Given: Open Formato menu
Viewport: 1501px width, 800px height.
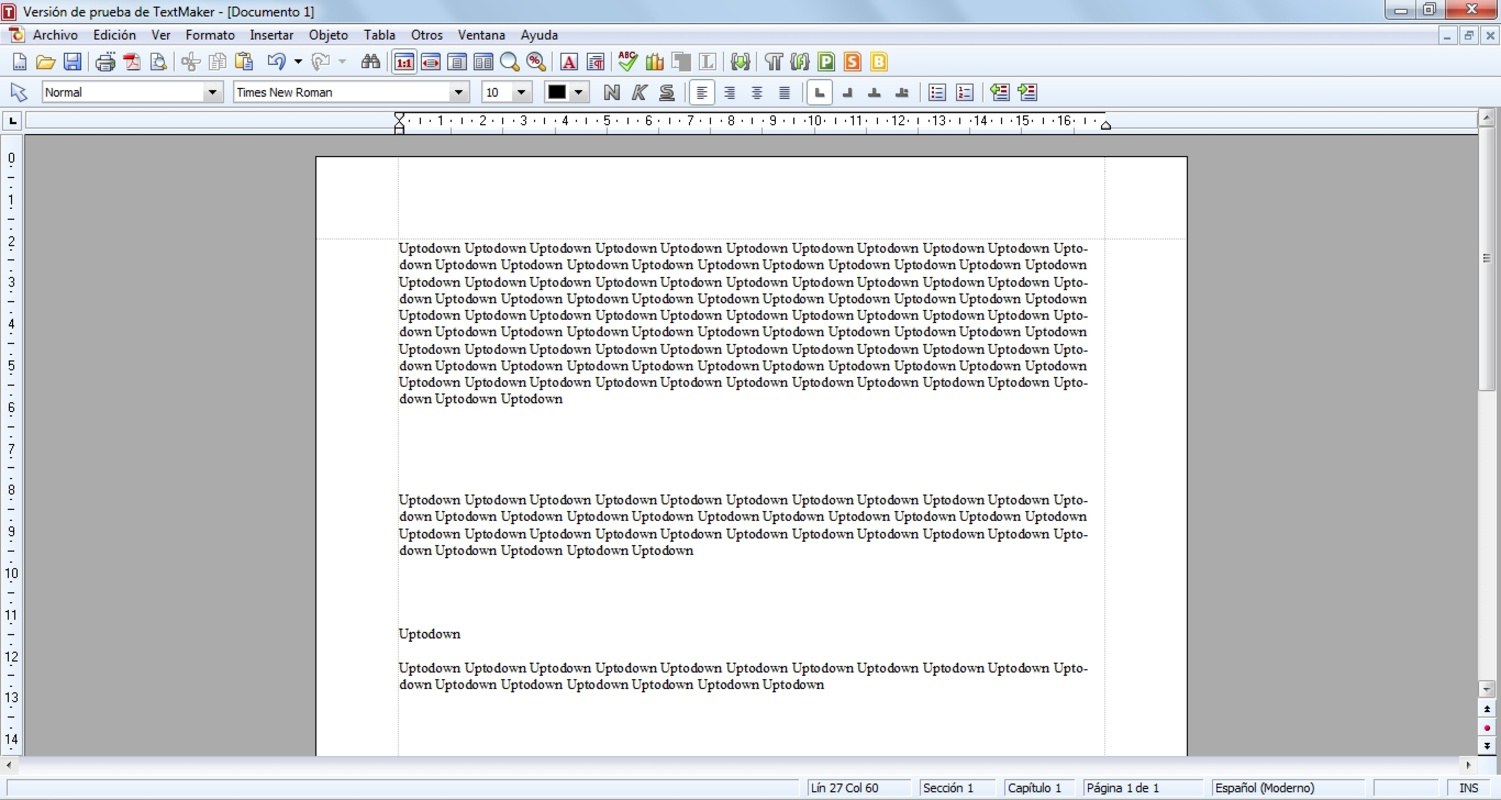Looking at the screenshot, I should (x=210, y=35).
